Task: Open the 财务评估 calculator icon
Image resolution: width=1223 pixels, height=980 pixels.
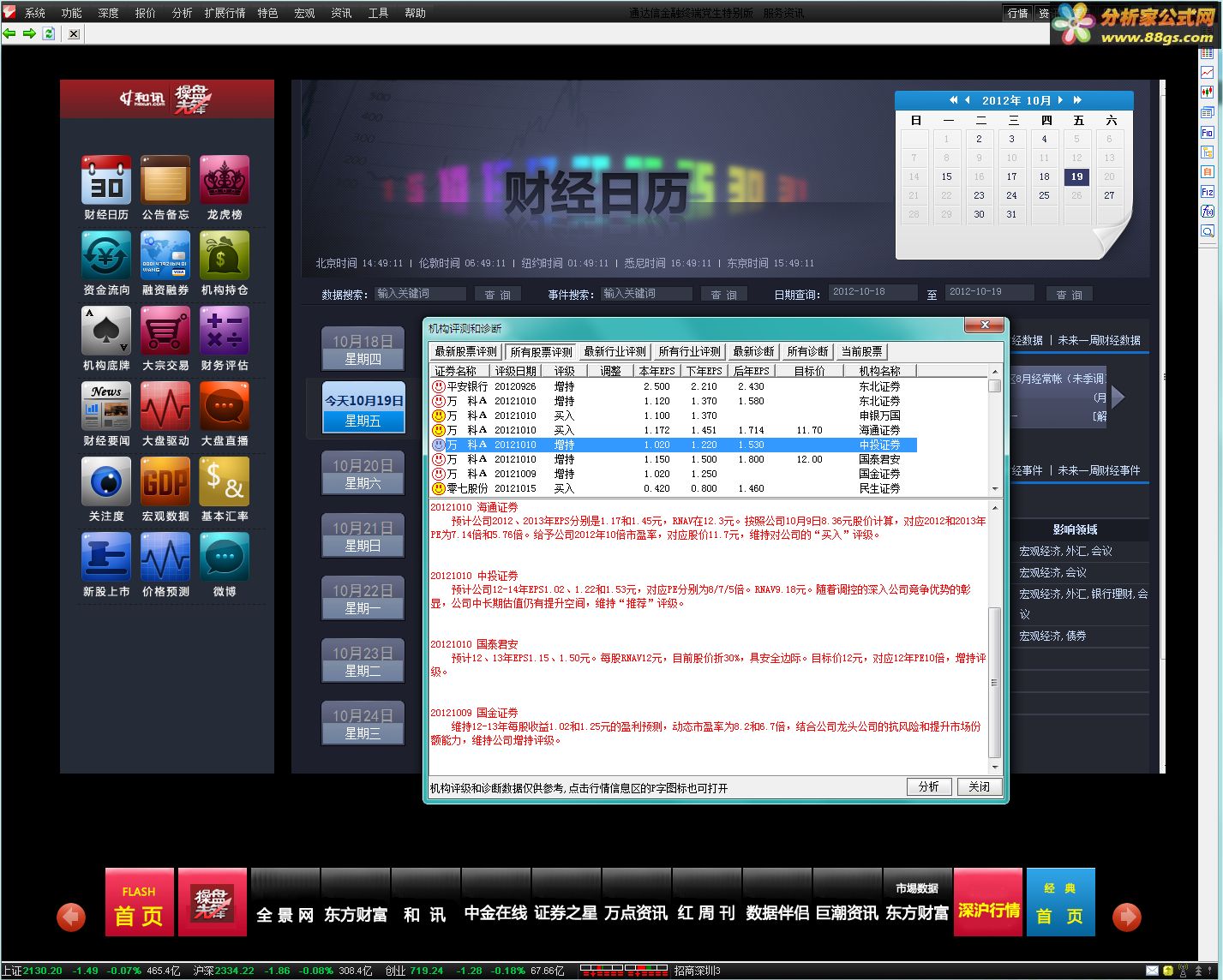Action: click(x=225, y=331)
